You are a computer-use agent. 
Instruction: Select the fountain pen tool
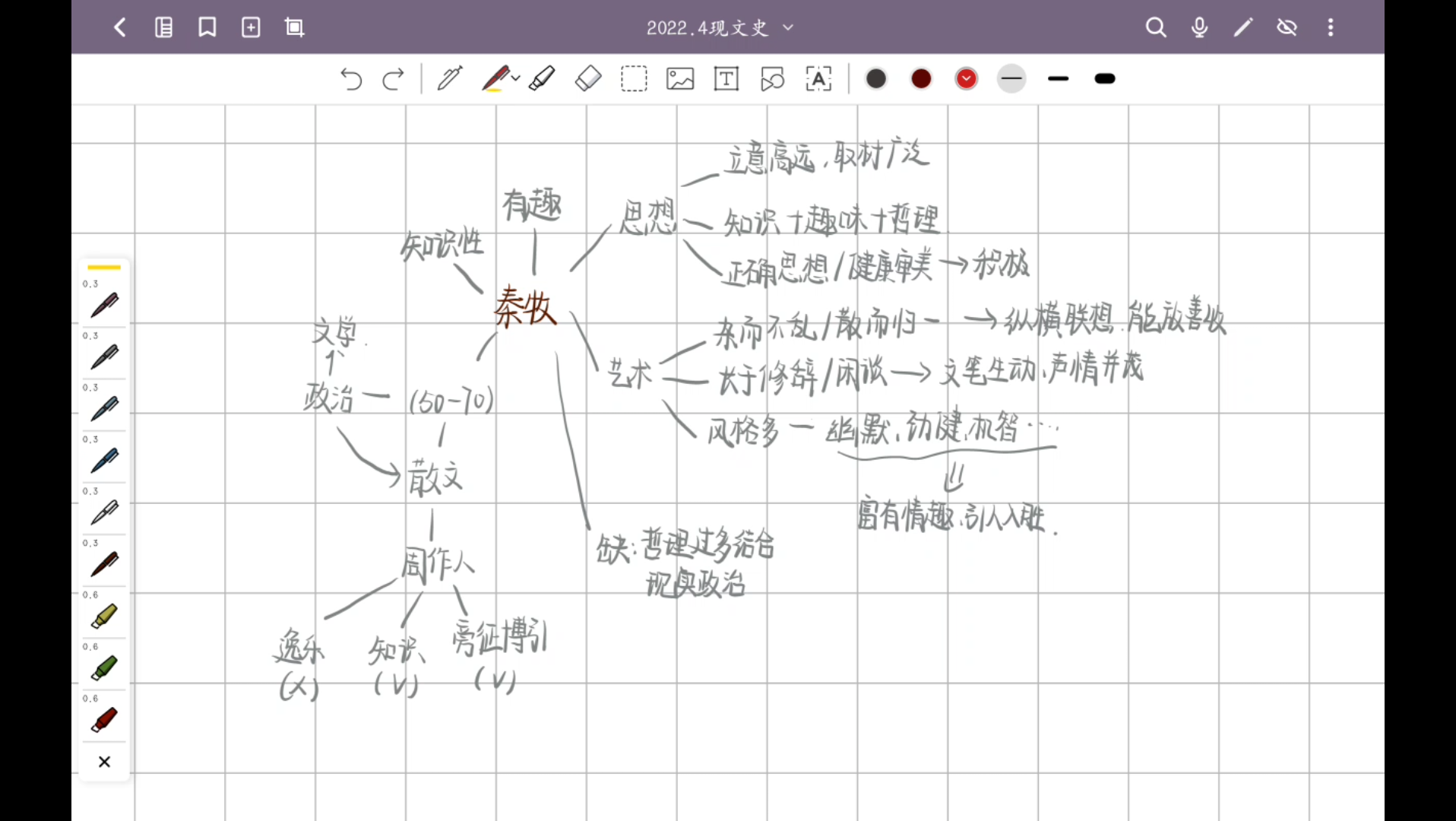pos(449,79)
